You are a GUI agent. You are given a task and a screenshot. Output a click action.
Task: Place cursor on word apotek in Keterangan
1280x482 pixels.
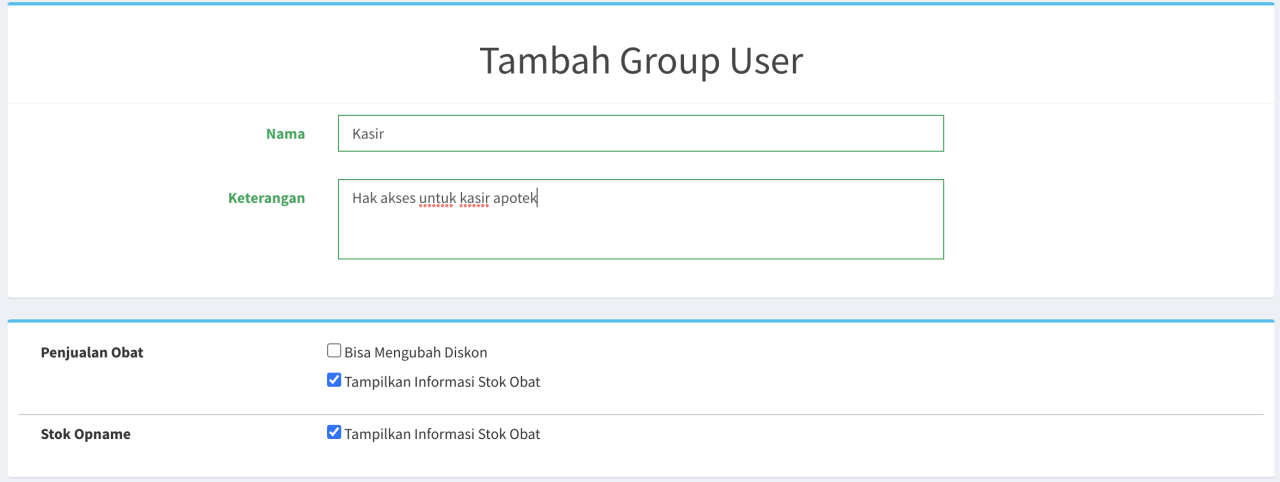point(515,199)
